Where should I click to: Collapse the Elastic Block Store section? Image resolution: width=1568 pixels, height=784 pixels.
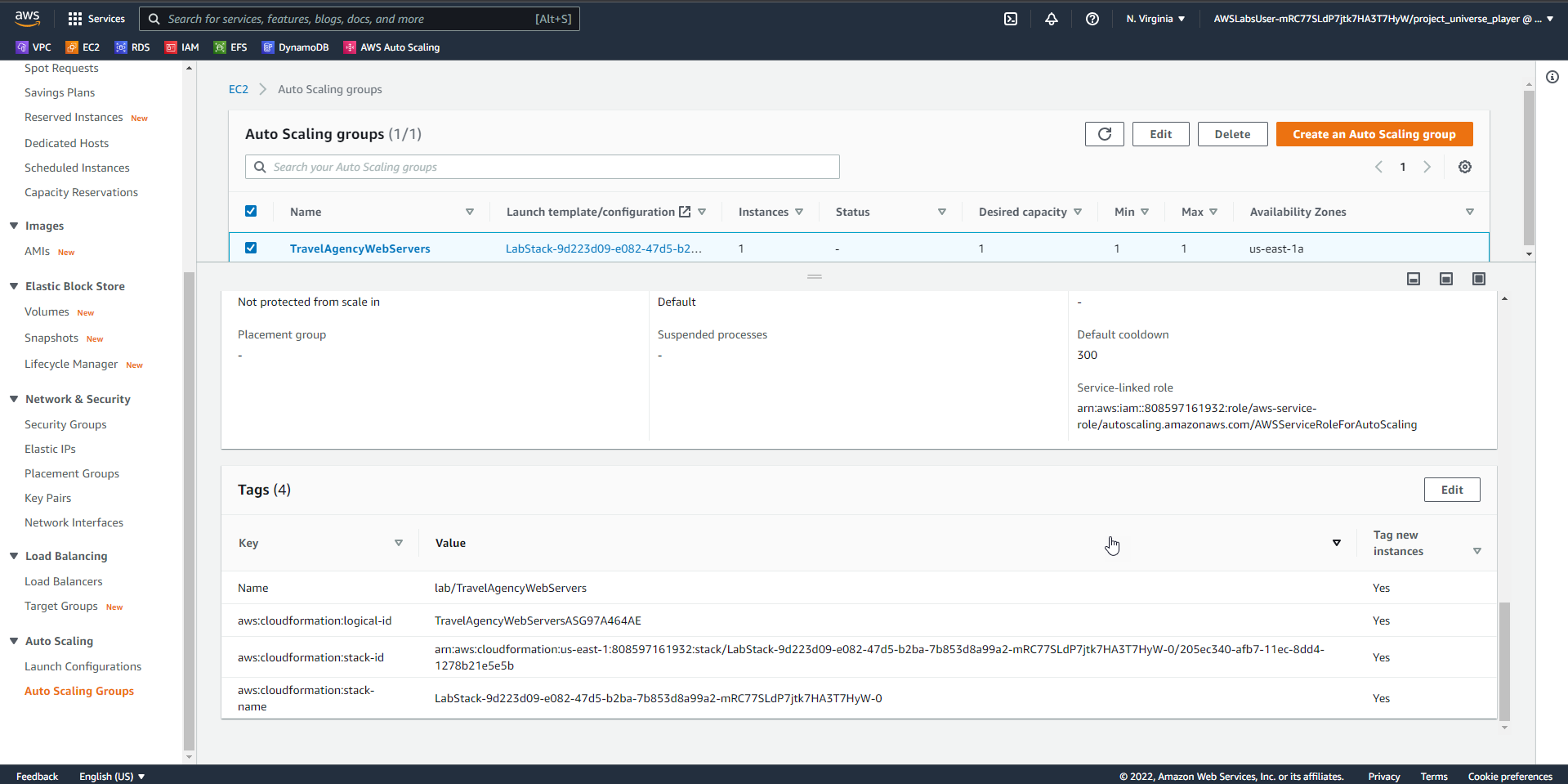click(x=14, y=286)
